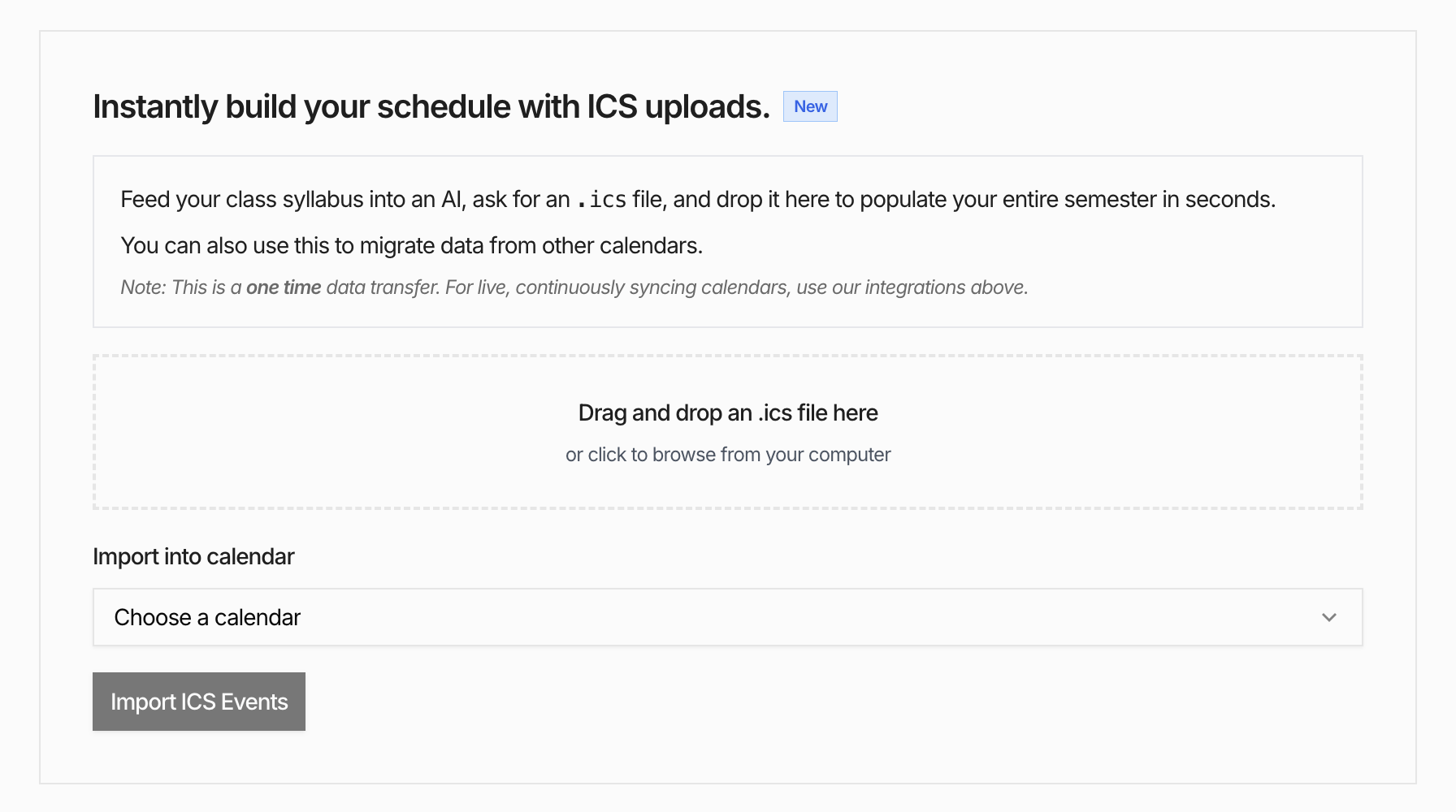Click the "Import into calendar" label

coord(193,556)
